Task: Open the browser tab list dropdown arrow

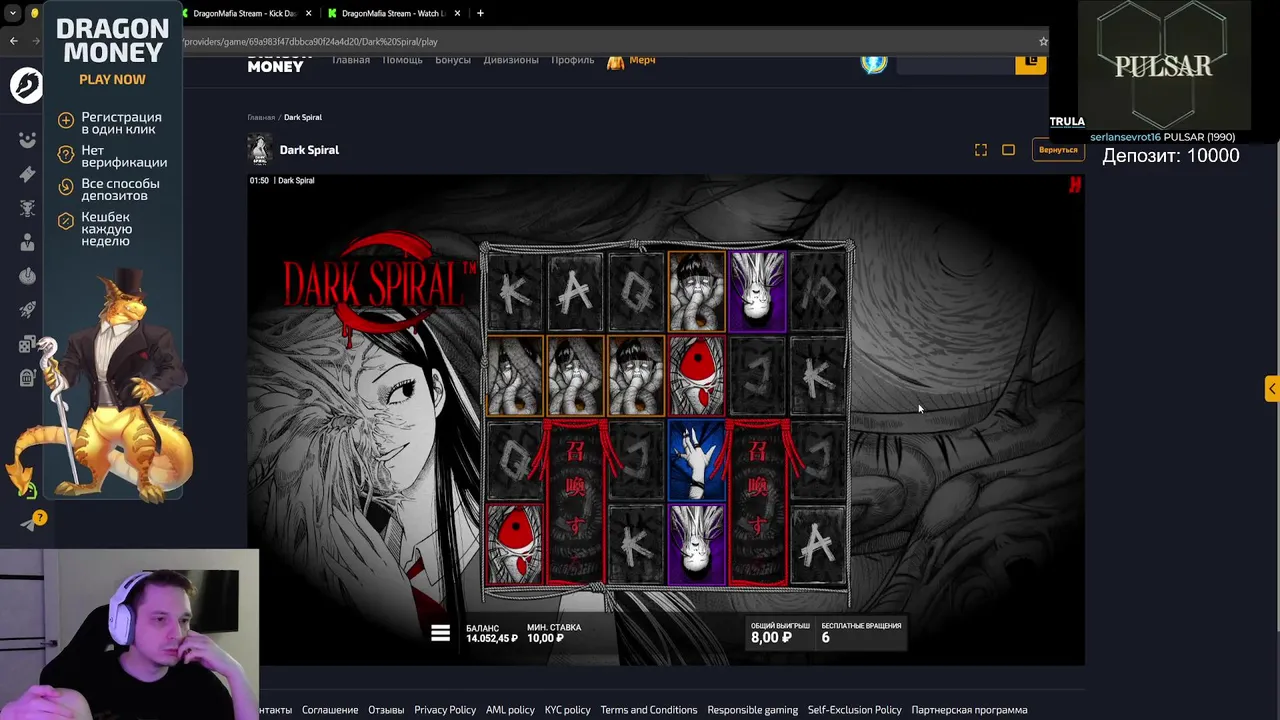Action: pos(13,13)
